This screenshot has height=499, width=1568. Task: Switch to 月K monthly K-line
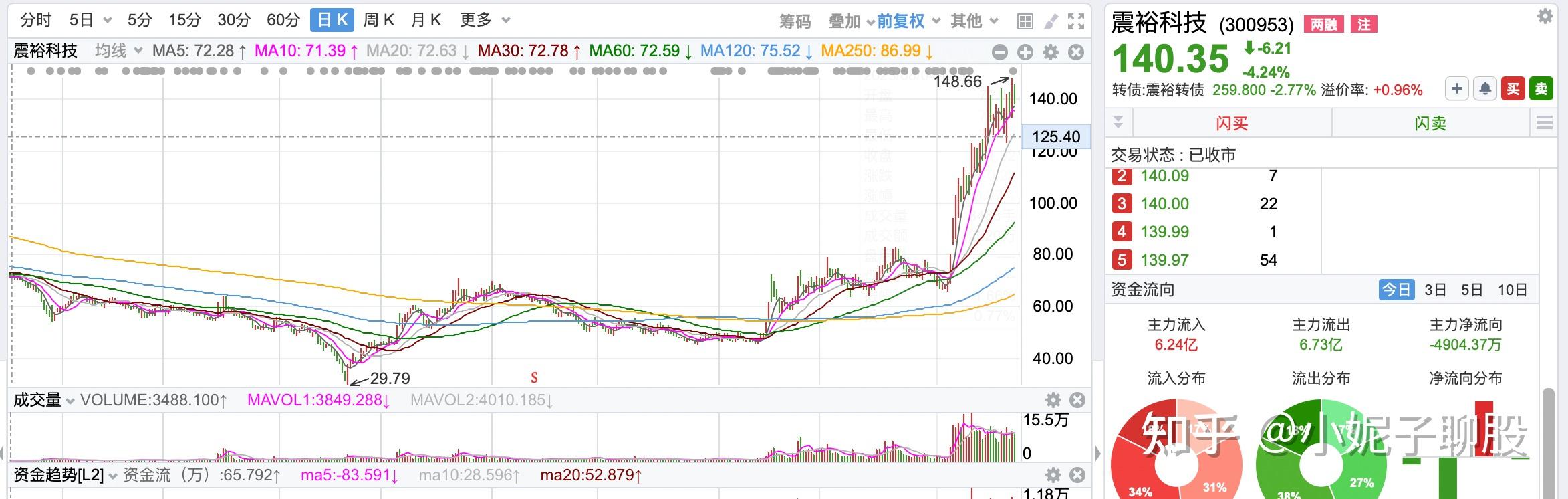point(426,21)
